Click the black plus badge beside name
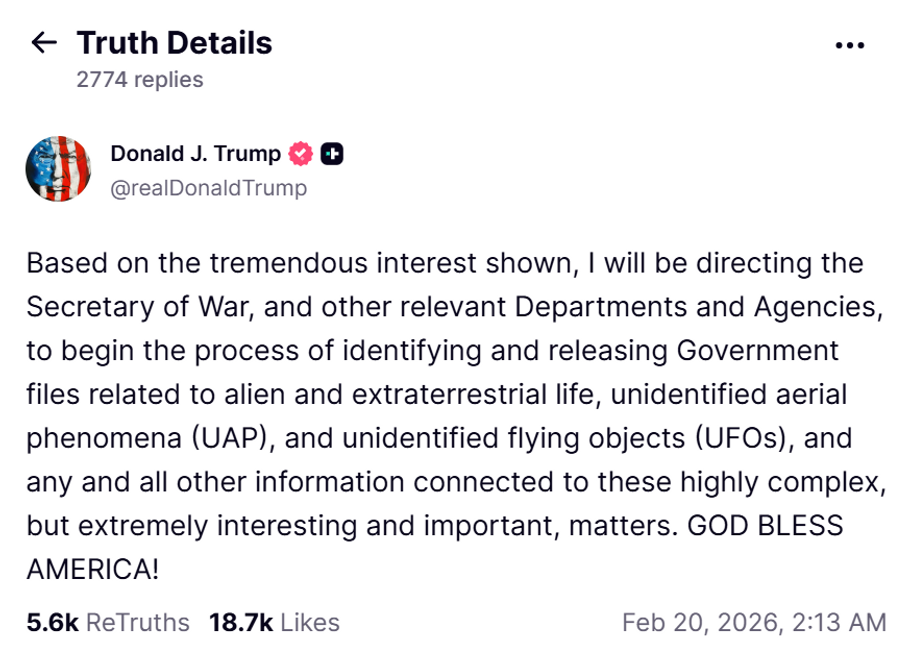Viewport: 910px width, 656px height. tap(333, 154)
